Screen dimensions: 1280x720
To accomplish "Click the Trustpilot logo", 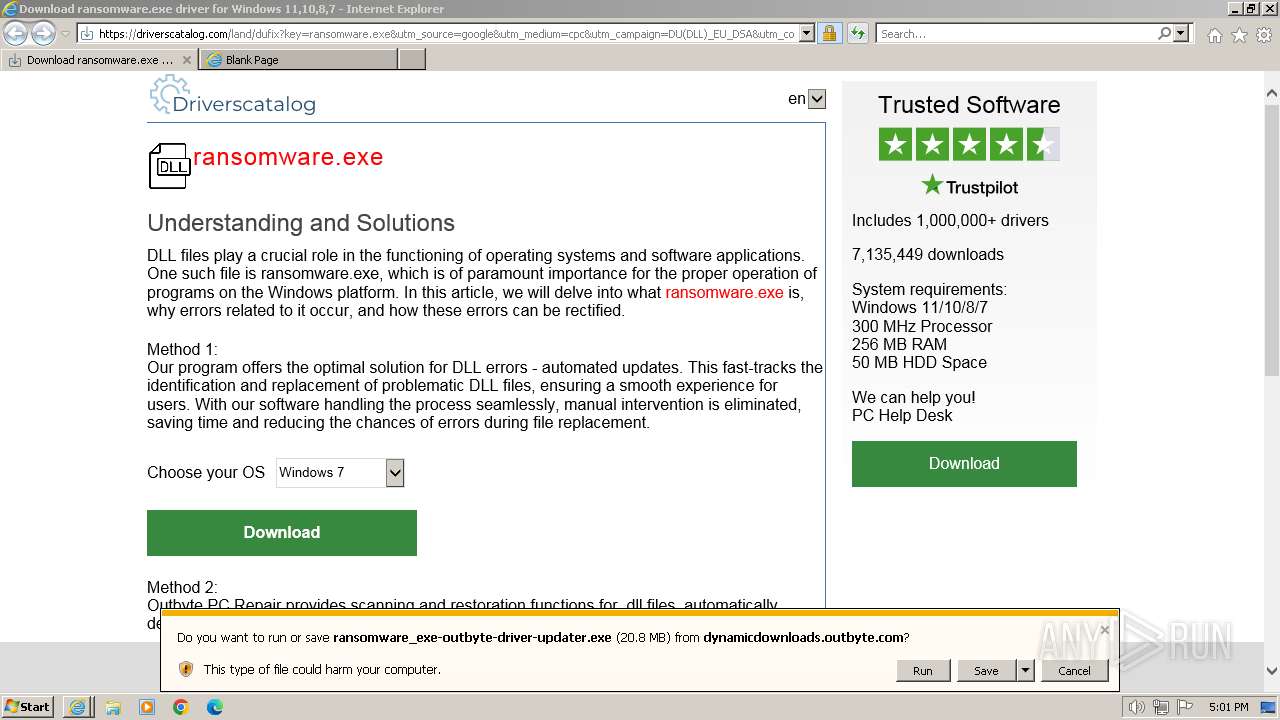I will (969, 186).
